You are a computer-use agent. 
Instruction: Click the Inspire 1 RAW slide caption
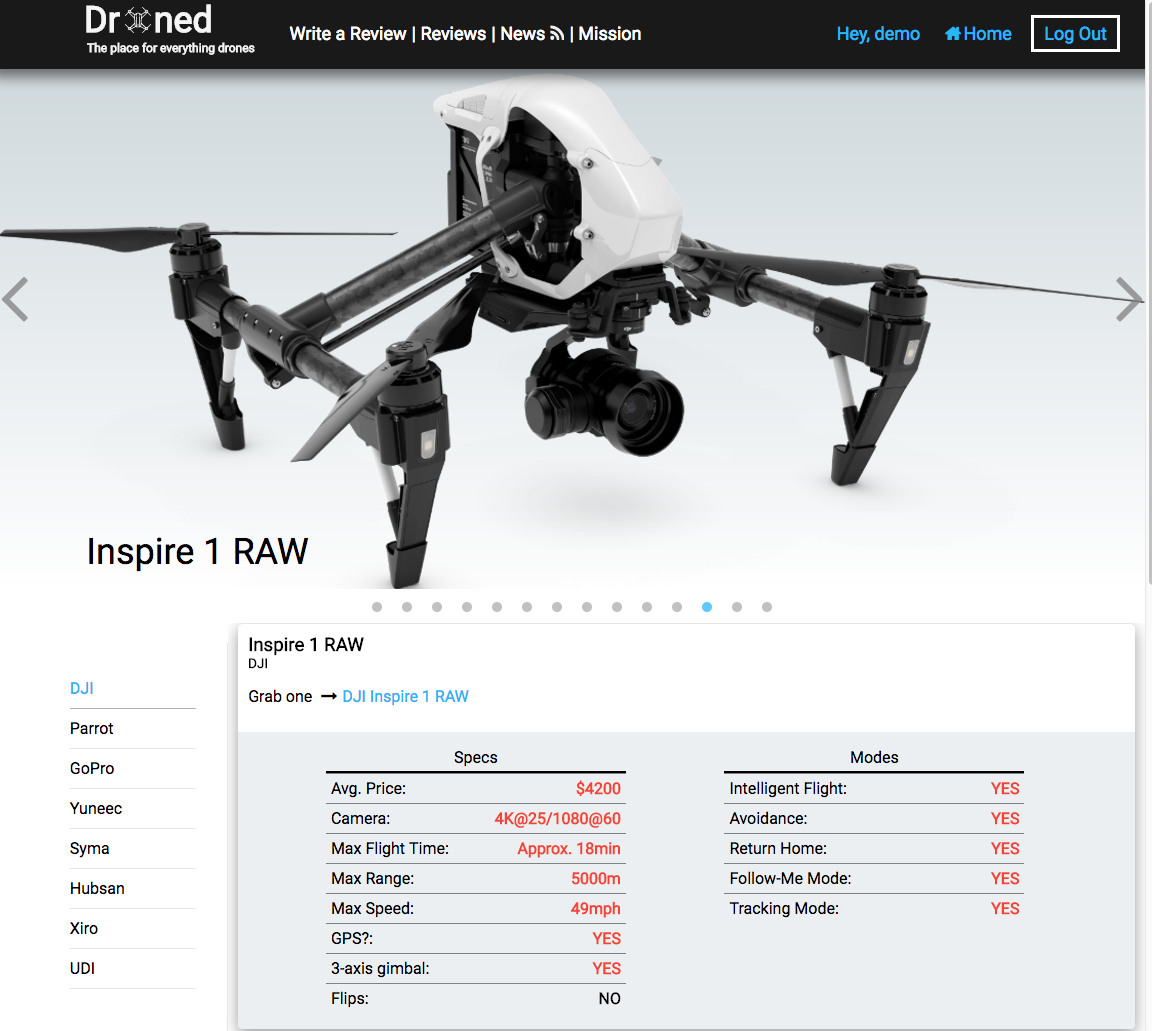[198, 551]
